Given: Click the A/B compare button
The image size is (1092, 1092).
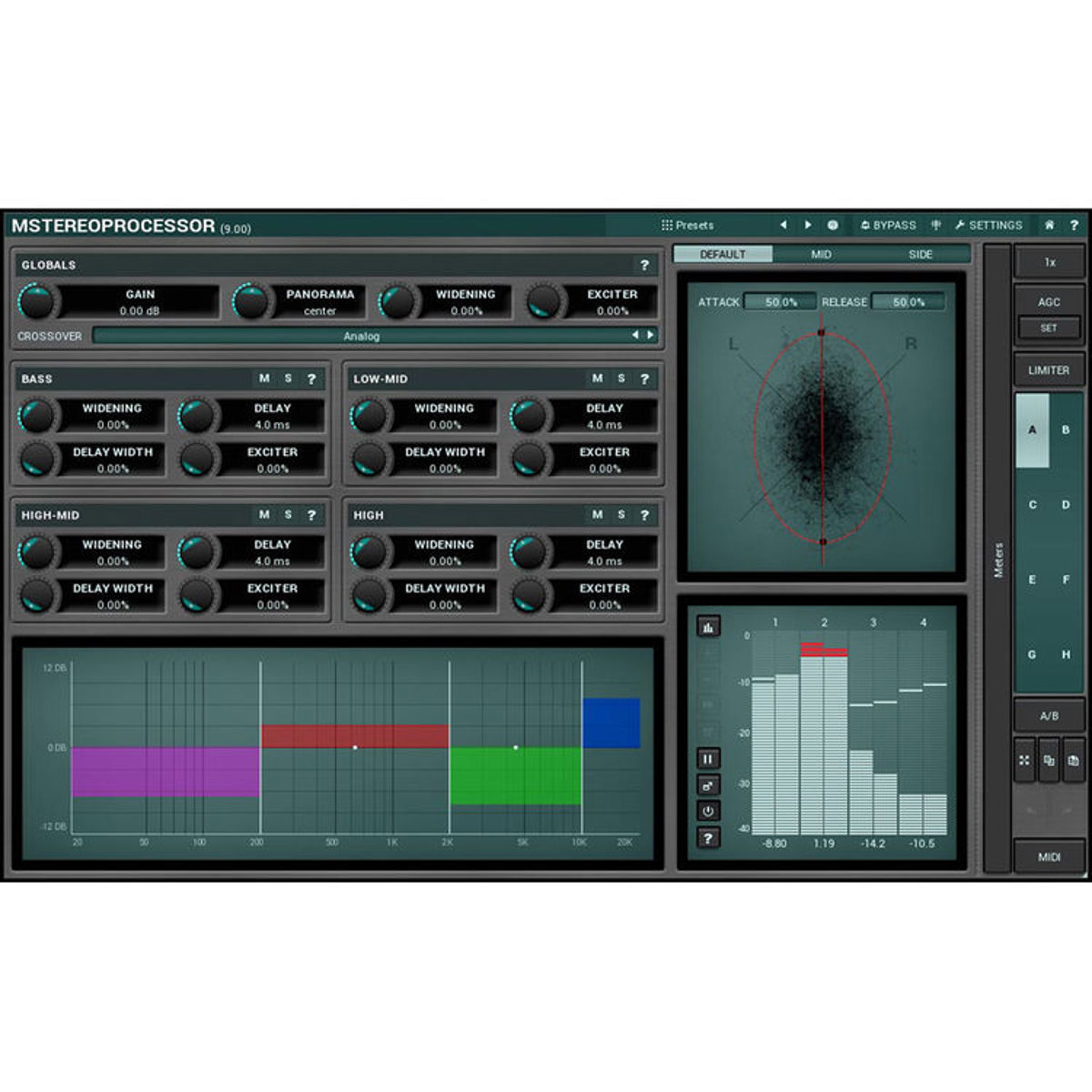Looking at the screenshot, I should (x=1049, y=716).
